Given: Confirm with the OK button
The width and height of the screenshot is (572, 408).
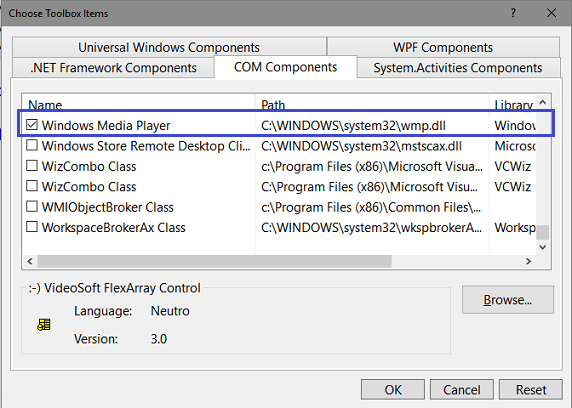Looking at the screenshot, I should [393, 390].
